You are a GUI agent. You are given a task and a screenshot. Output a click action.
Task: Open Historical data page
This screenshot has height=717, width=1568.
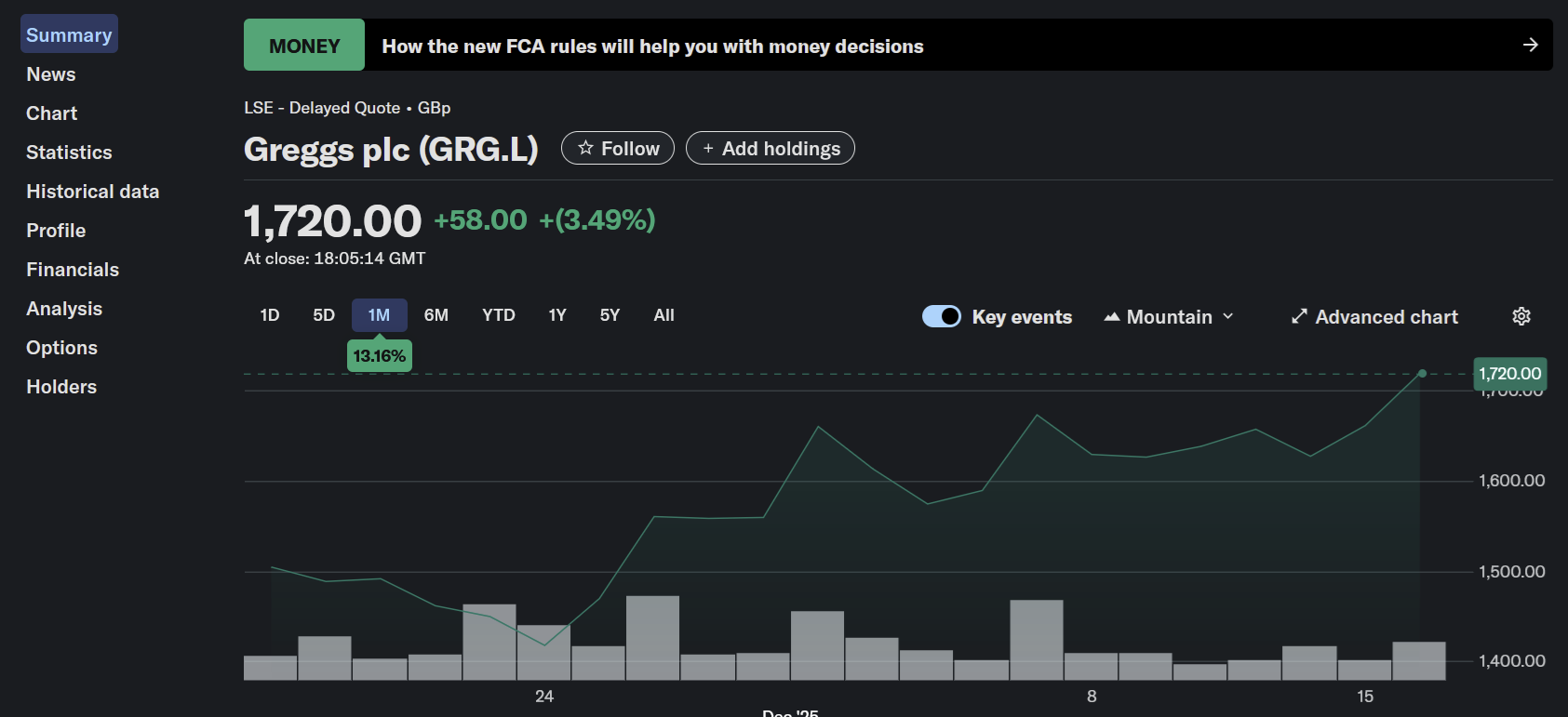pyautogui.click(x=93, y=192)
